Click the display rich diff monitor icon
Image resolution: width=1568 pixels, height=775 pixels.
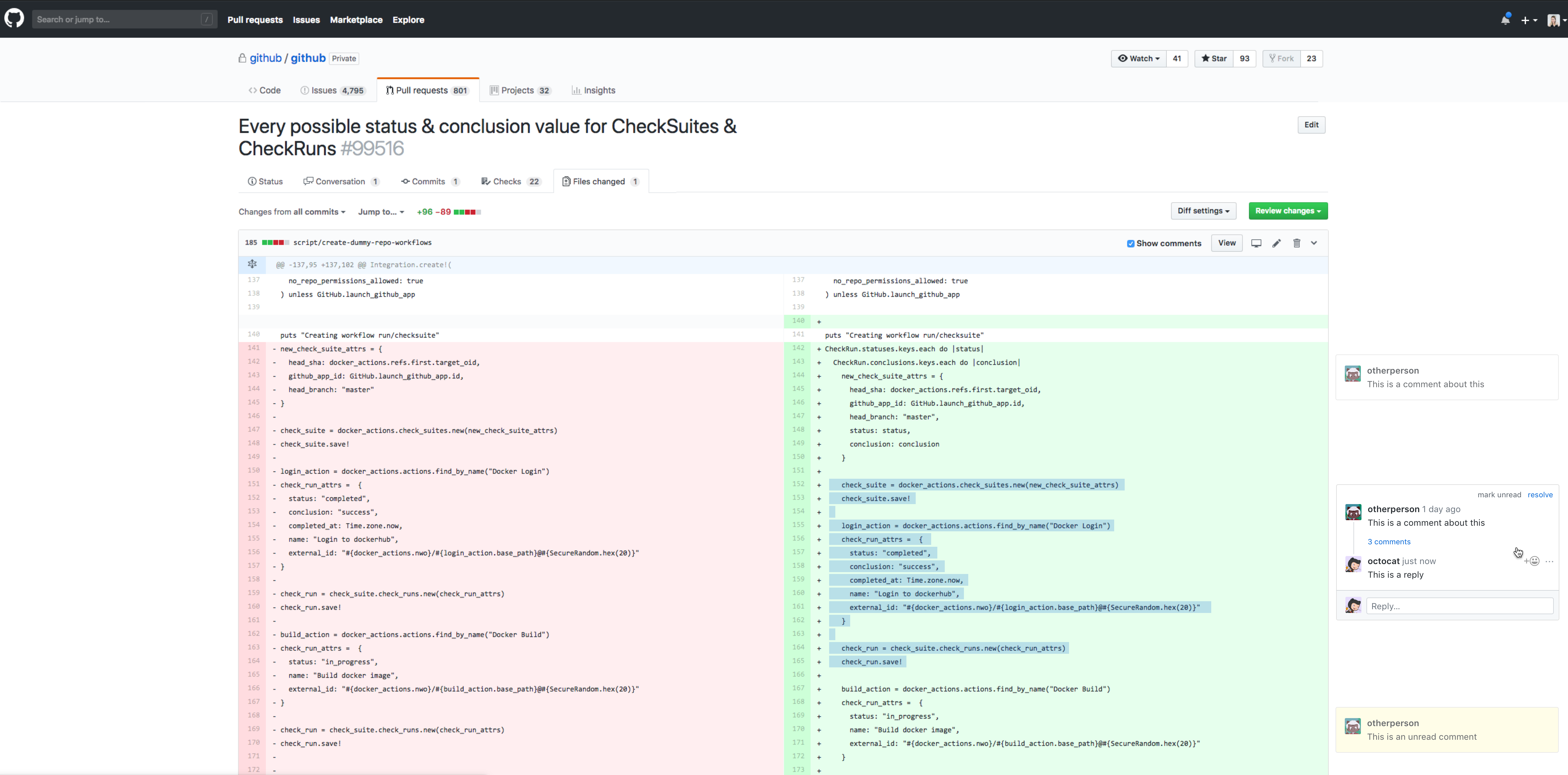click(x=1256, y=243)
